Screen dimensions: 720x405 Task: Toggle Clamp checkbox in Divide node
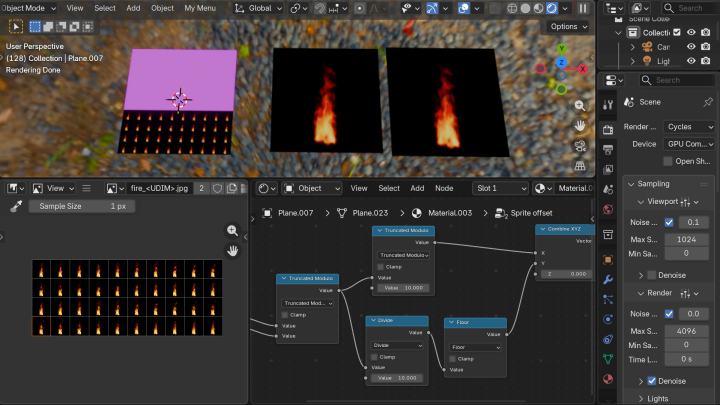pyautogui.click(x=373, y=357)
